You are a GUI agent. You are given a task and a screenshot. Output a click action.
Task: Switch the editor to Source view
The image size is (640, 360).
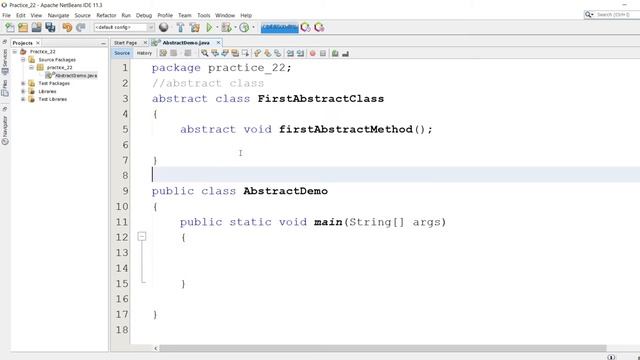click(x=122, y=53)
